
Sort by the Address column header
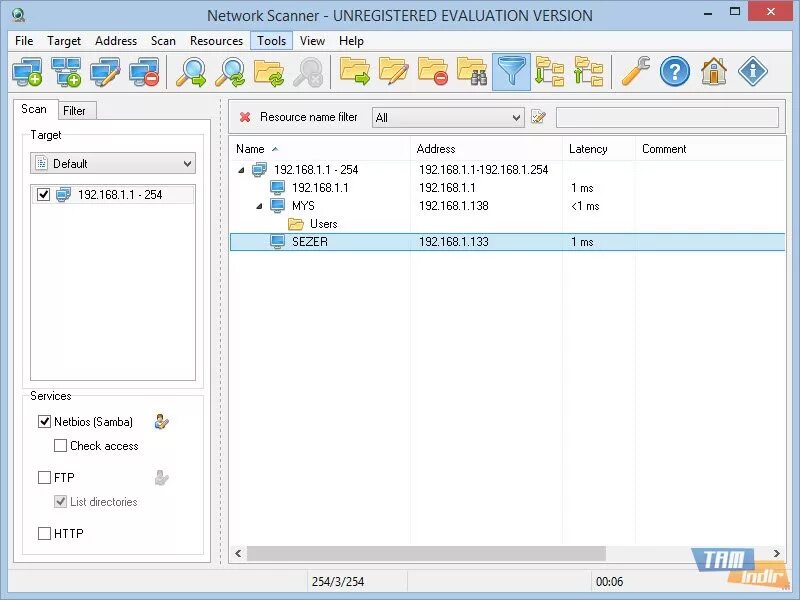coord(486,149)
